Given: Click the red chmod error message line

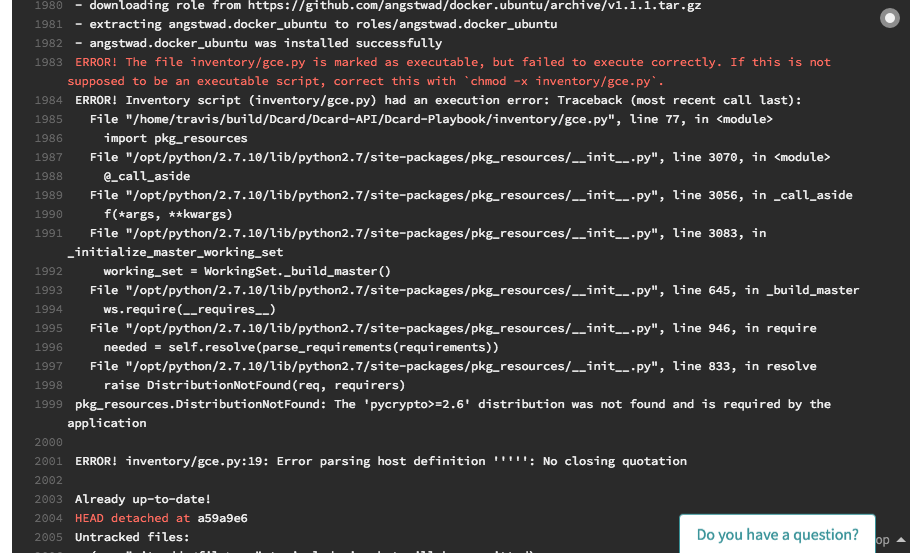Looking at the screenshot, I should tap(452, 62).
